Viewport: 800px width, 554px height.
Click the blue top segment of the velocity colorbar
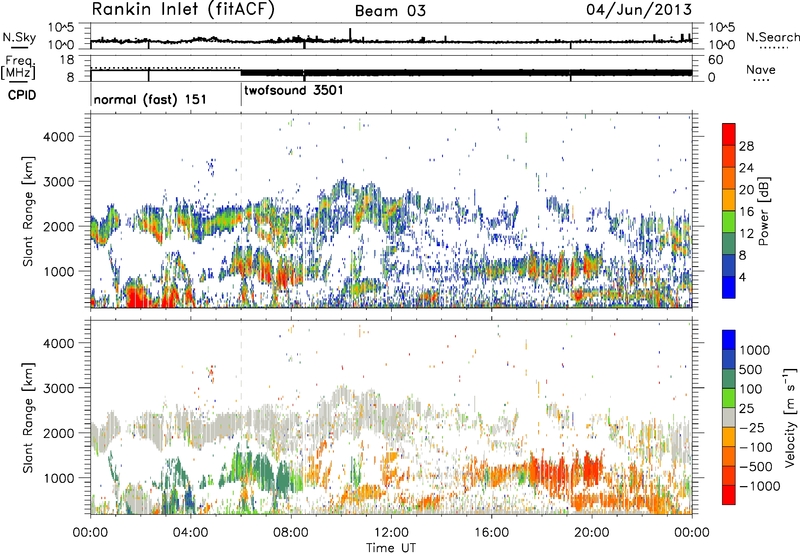729,340
